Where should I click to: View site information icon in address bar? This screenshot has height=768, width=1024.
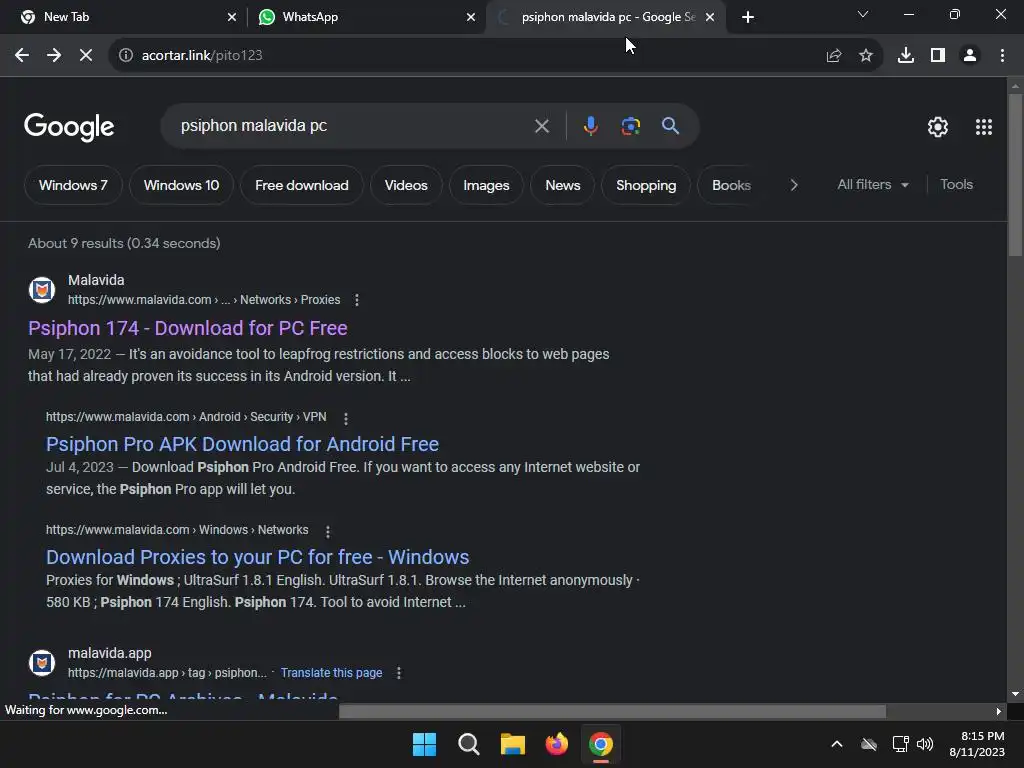[x=126, y=56]
